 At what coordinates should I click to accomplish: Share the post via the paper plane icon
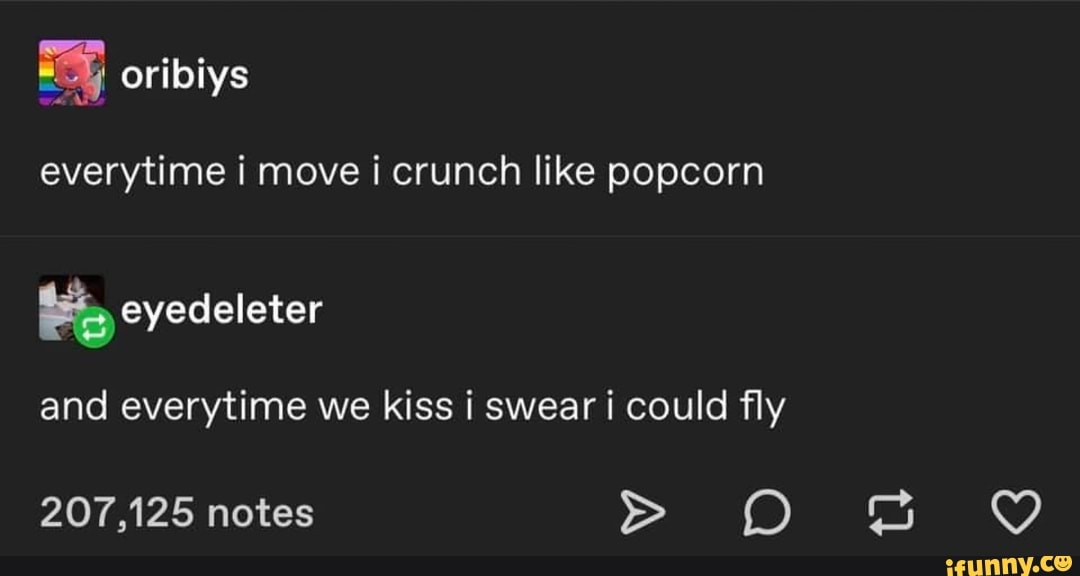click(643, 513)
